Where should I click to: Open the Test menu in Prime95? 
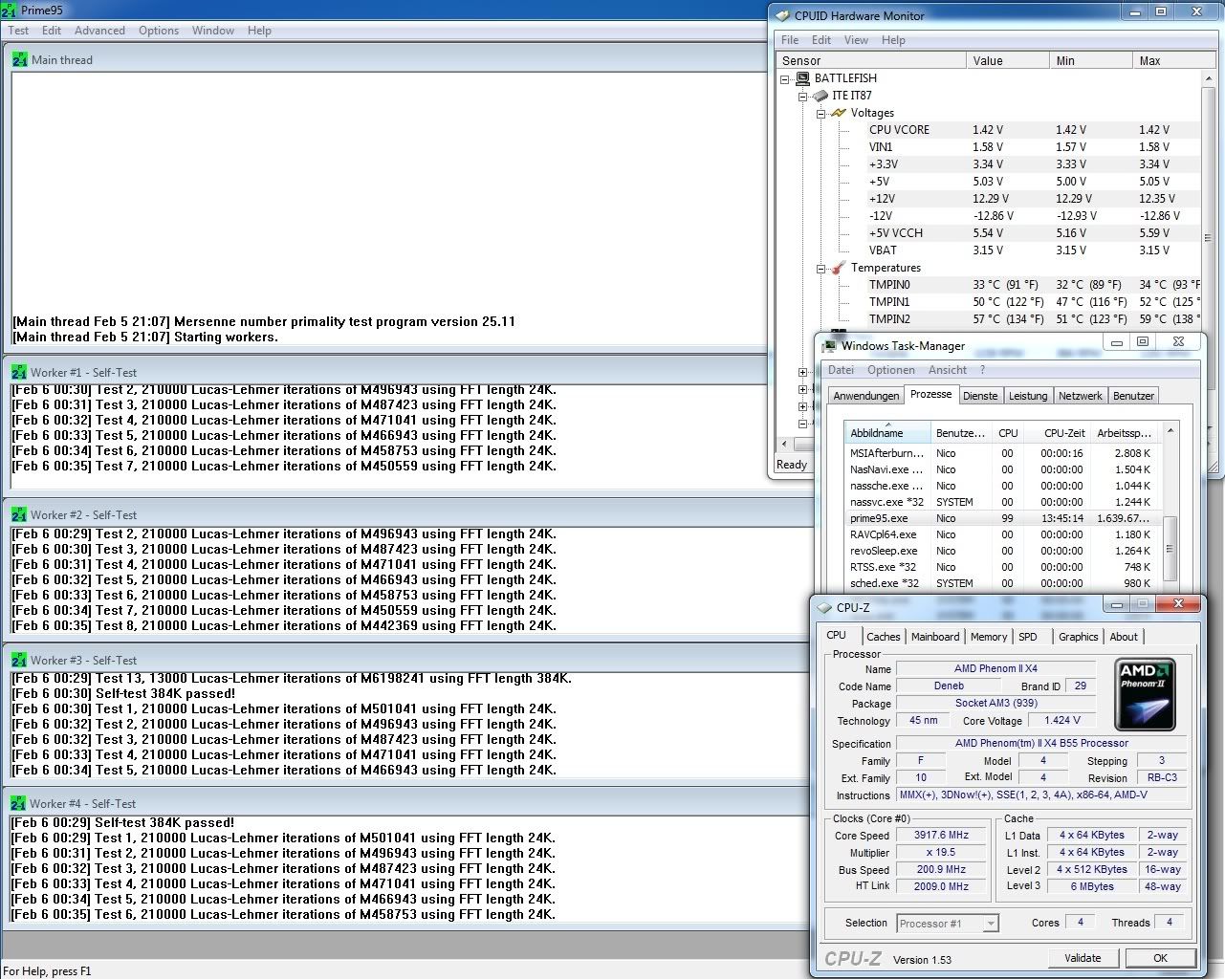(18, 31)
